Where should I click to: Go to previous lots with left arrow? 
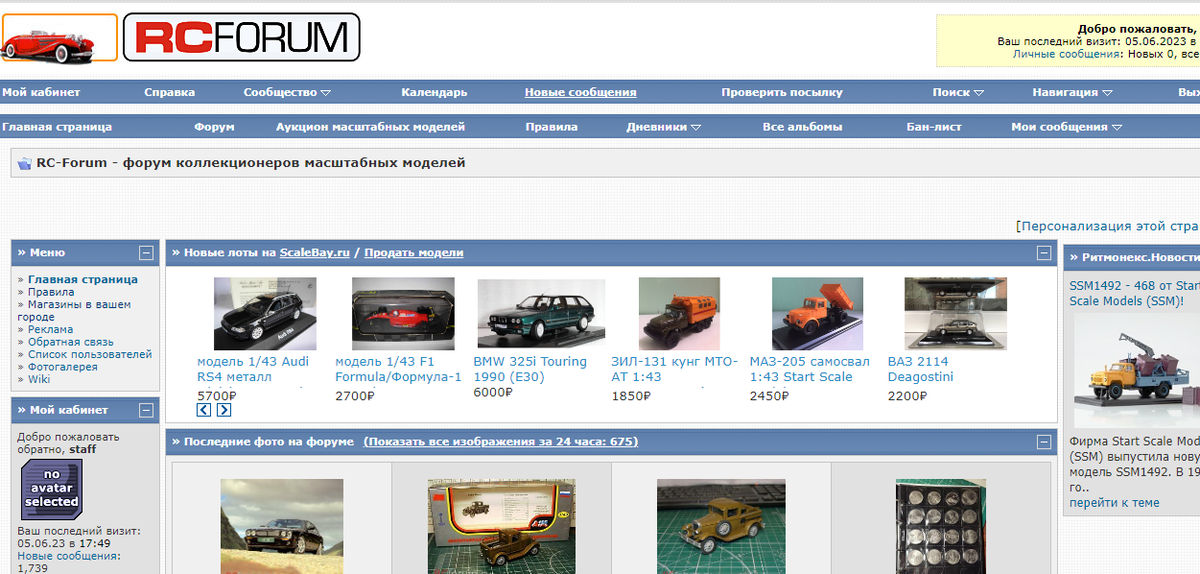[204, 410]
